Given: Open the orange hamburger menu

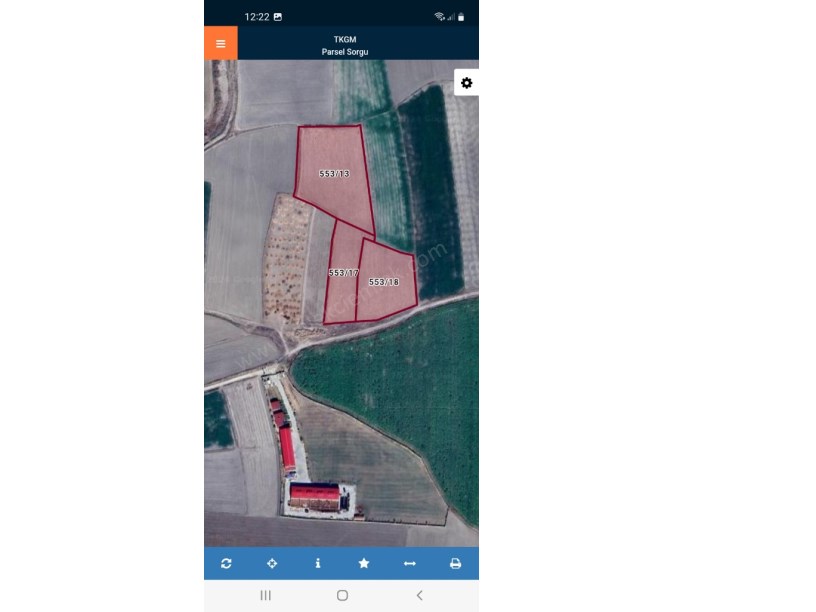Looking at the screenshot, I should [x=221, y=43].
